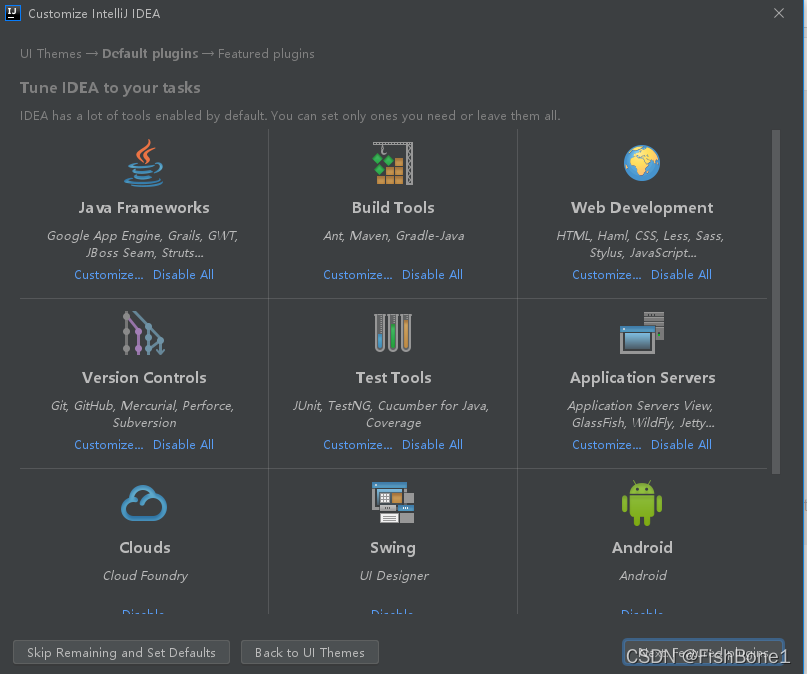Click the Swing UI designer icon

click(393, 503)
